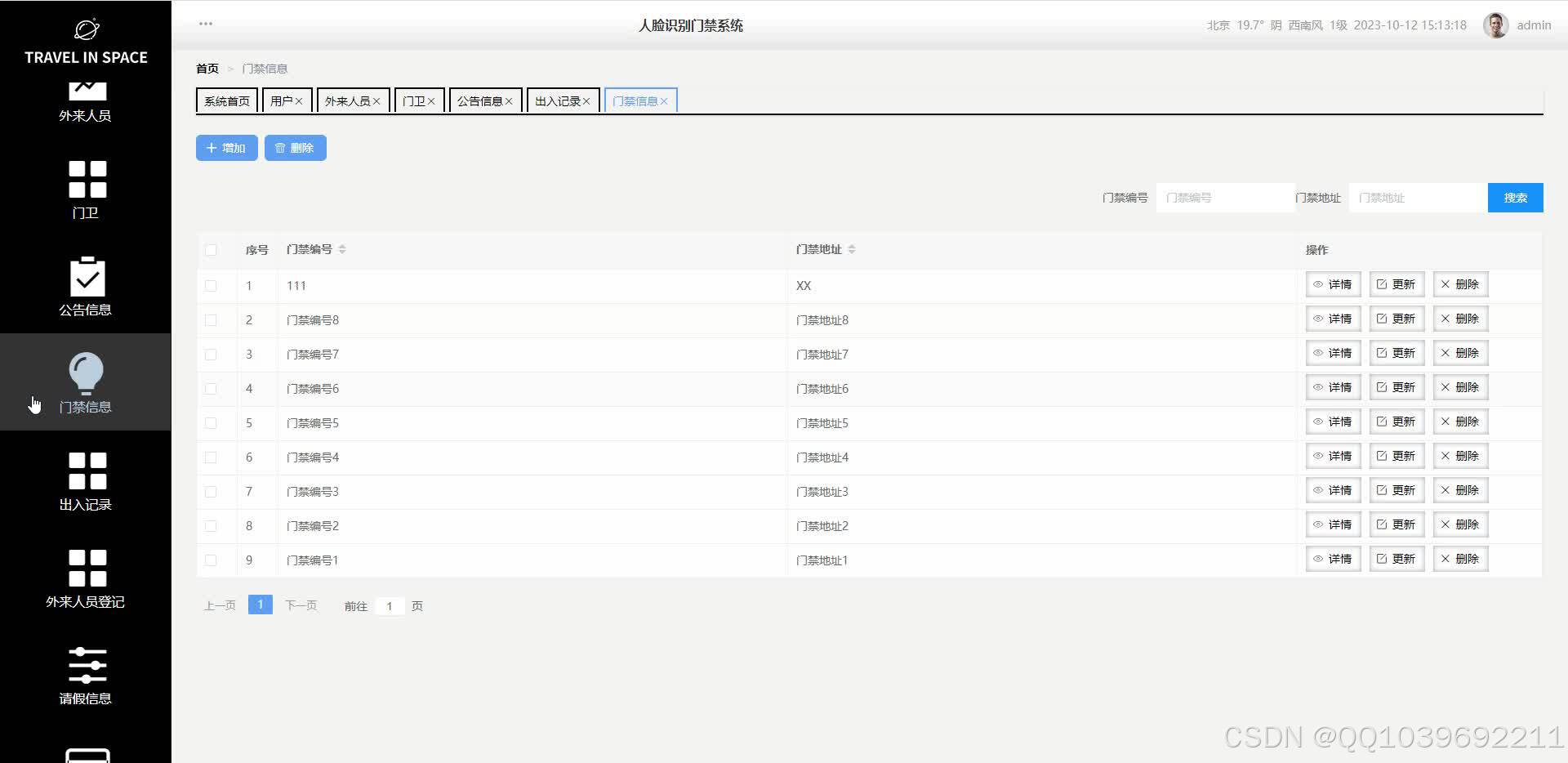
Task: Close the 门卫 tab with its X
Action: coord(431,101)
